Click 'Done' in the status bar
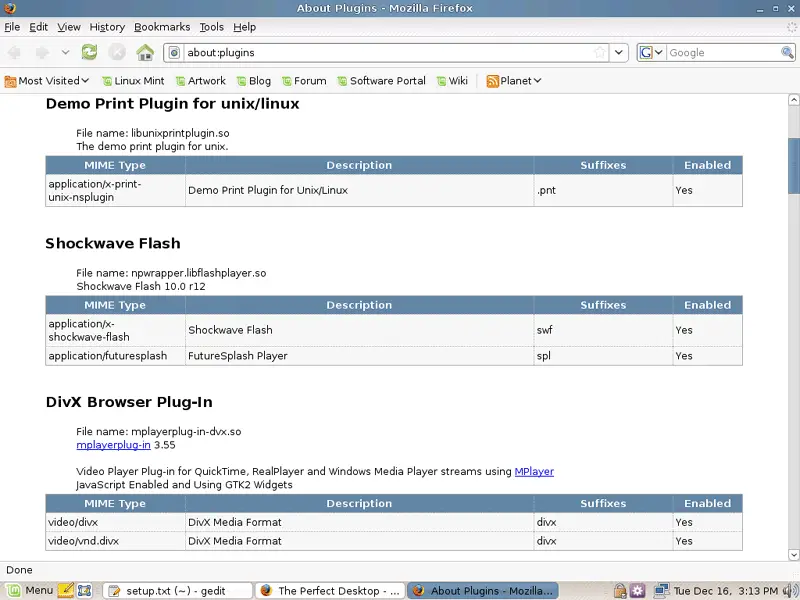Viewport: 800px width, 600px height. pyautogui.click(x=19, y=570)
